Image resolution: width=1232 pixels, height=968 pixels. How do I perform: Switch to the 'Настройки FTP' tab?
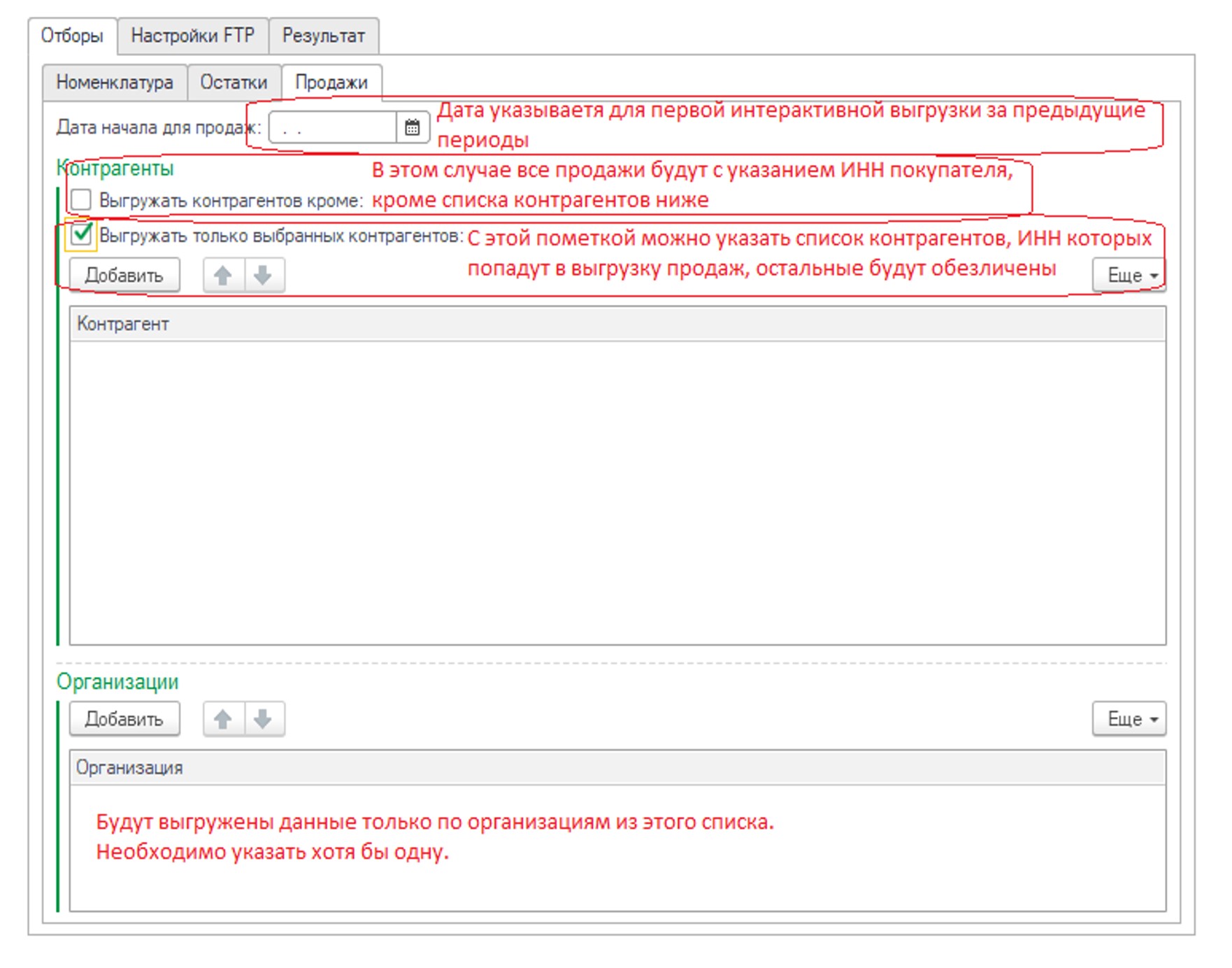[x=193, y=36]
